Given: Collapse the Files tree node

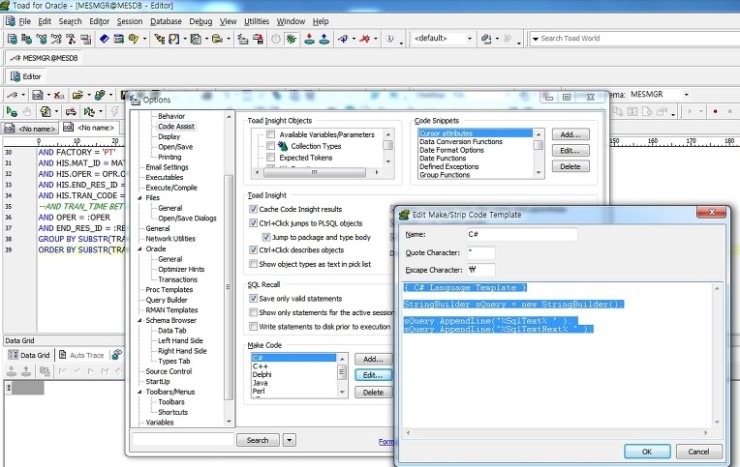Looking at the screenshot, I should (x=140, y=198).
